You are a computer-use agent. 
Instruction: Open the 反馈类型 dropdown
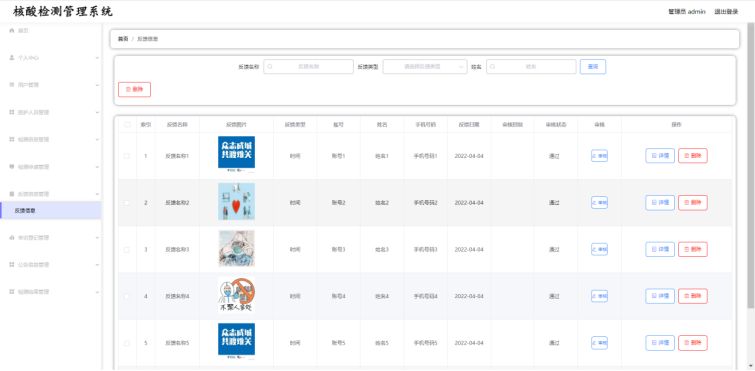coord(425,67)
